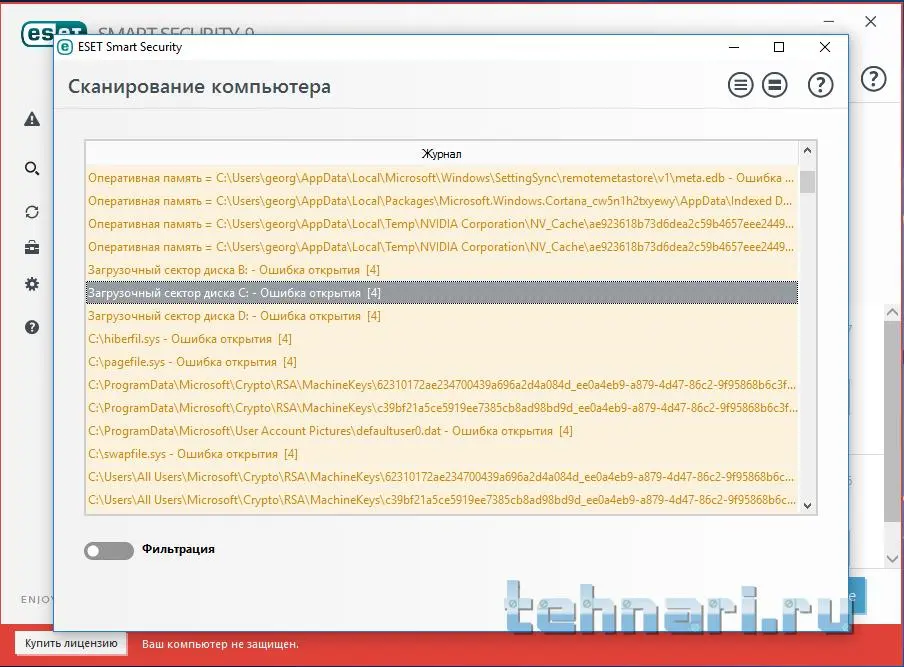
Task: Open help question icon in left sidebar
Action: pos(32,327)
